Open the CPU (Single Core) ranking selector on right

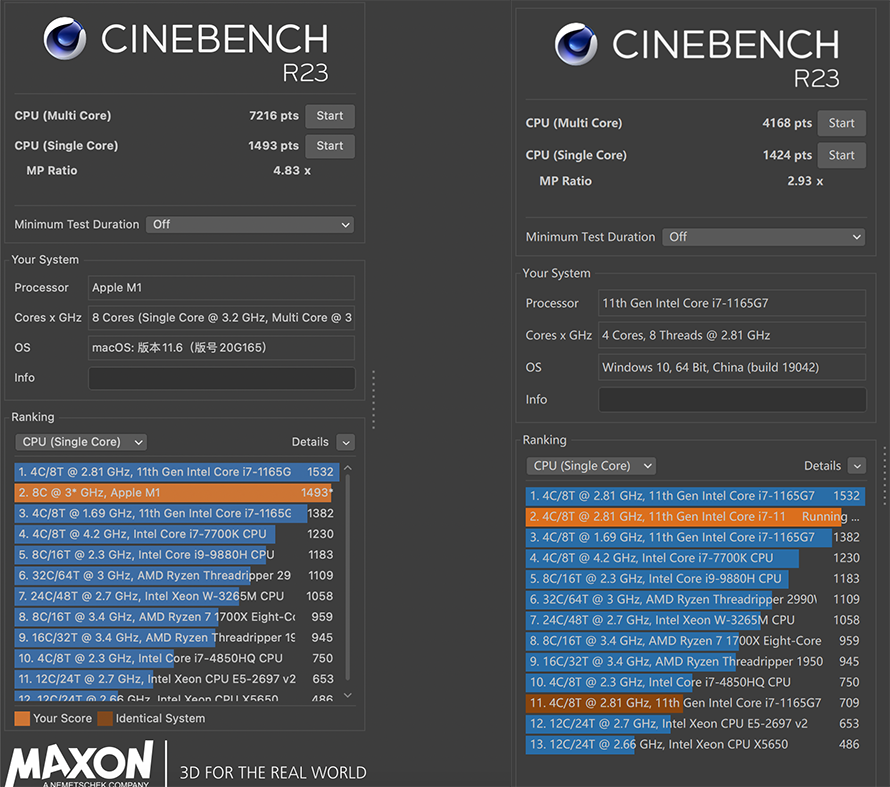[591, 466]
